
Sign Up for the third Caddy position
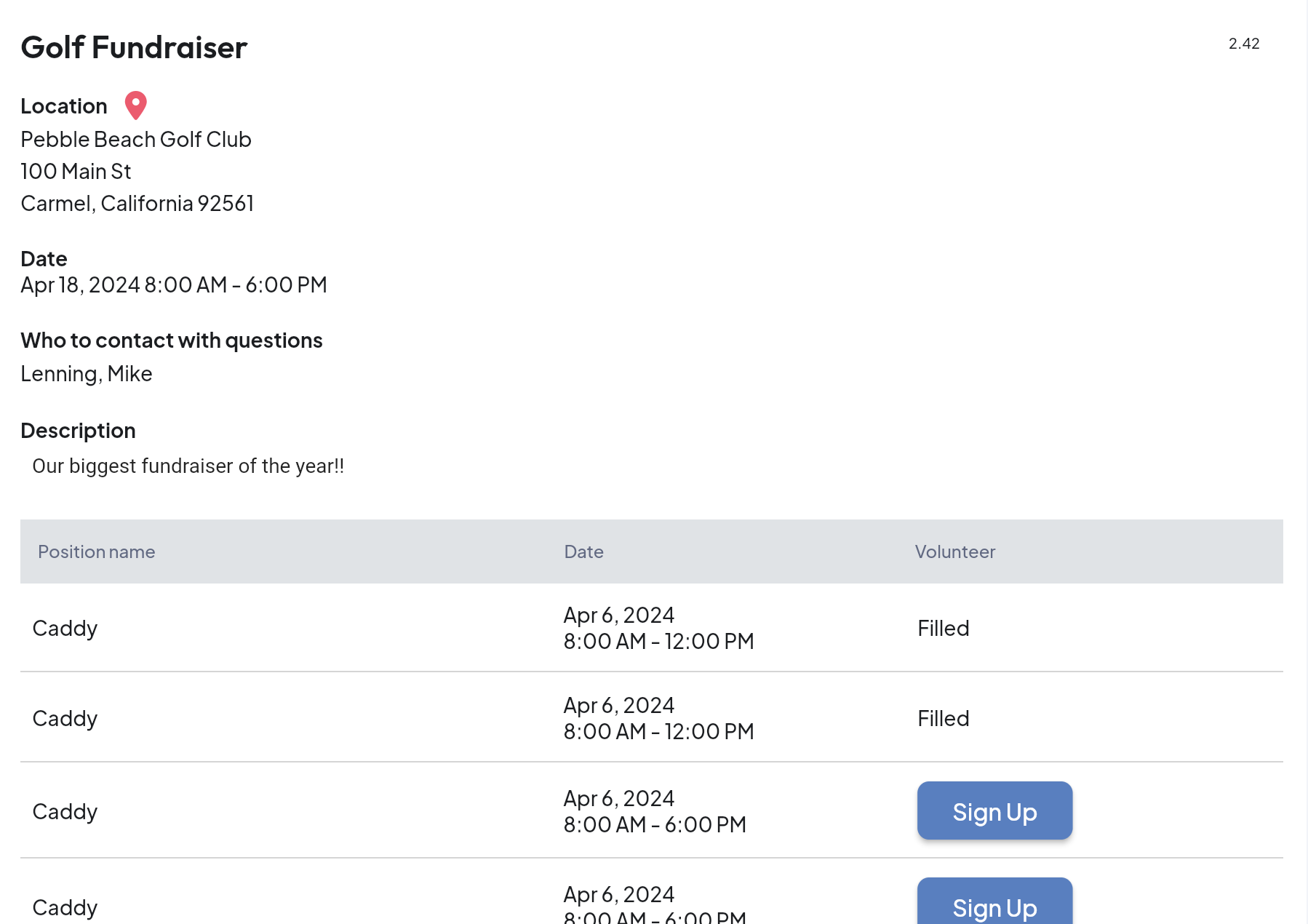[994, 811]
